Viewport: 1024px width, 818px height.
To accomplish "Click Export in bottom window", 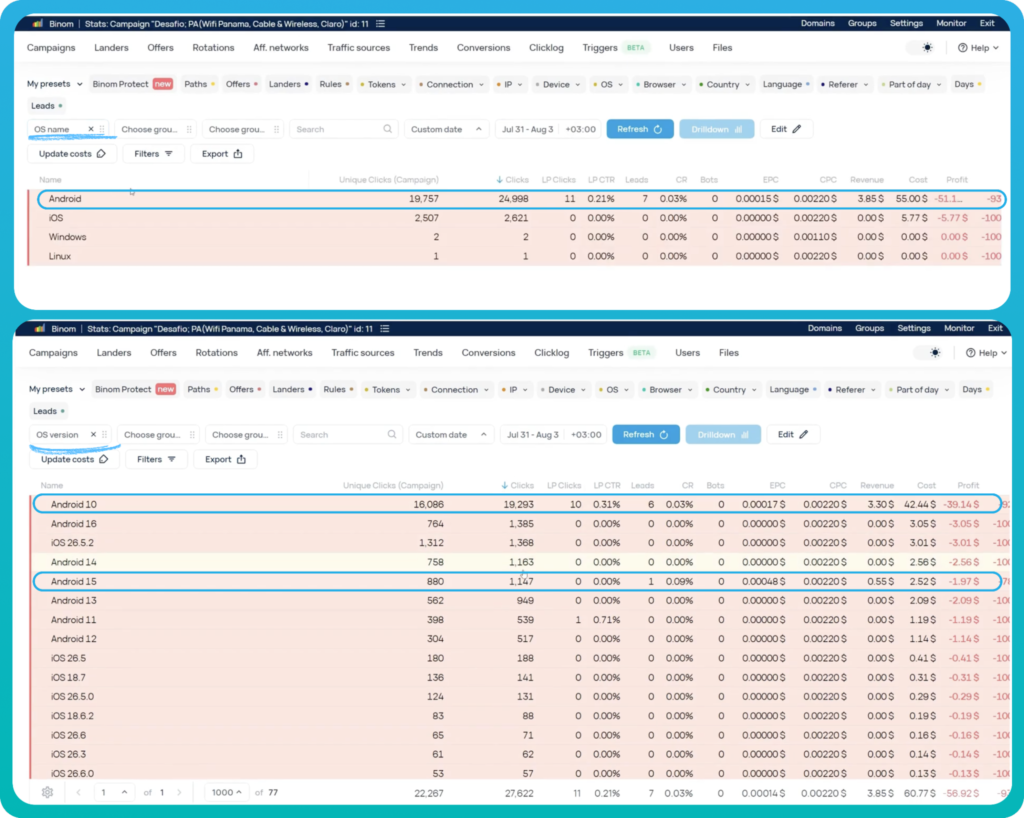I will [x=225, y=460].
